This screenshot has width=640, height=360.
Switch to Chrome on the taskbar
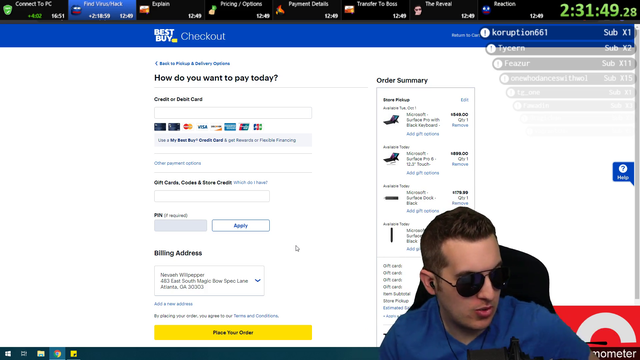point(57,353)
